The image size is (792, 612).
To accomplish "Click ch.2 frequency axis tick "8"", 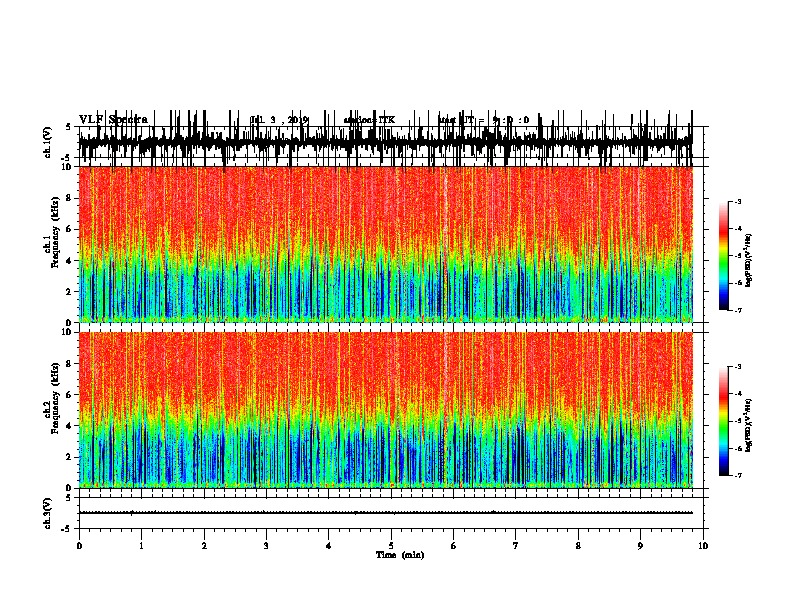I will click(70, 364).
